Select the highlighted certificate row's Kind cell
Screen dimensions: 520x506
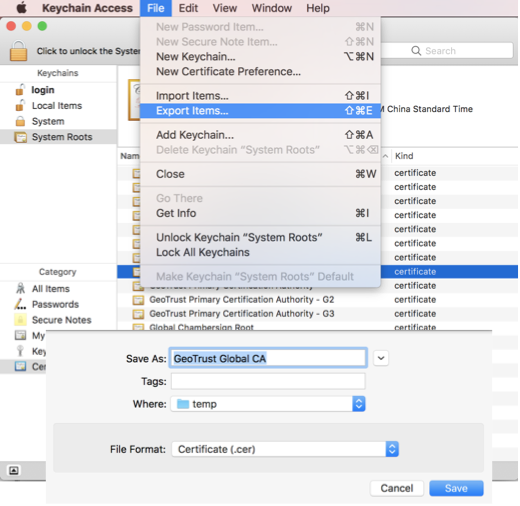pyautogui.click(x=415, y=272)
